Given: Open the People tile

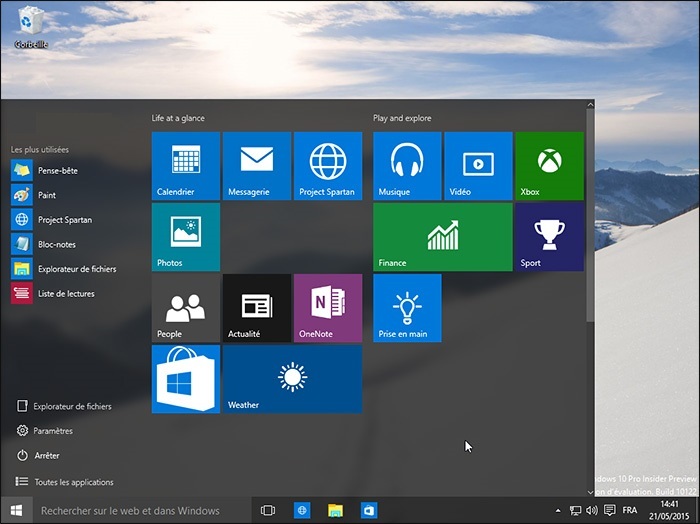Looking at the screenshot, I should [x=186, y=308].
